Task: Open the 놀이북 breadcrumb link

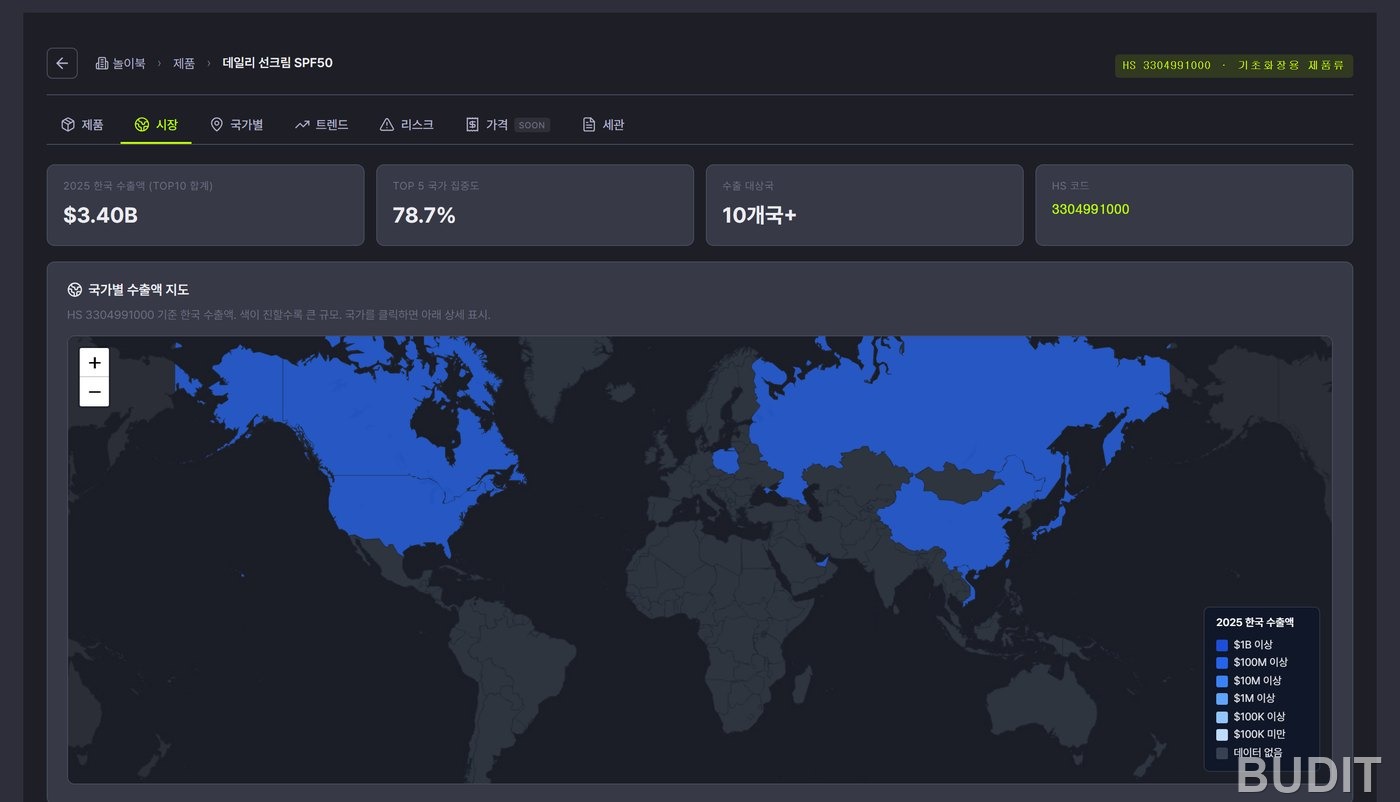Action: point(120,63)
